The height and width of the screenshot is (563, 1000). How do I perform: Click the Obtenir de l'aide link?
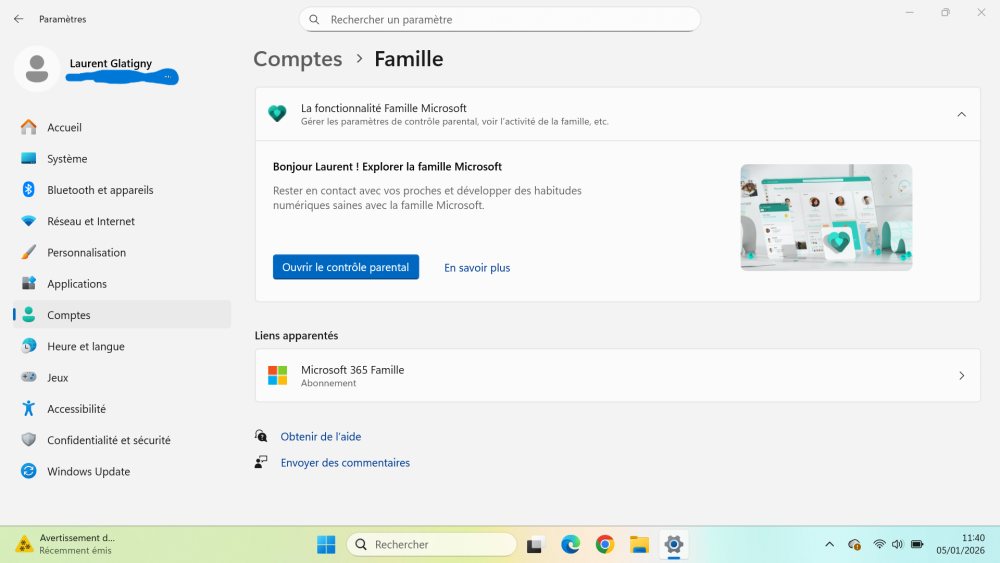pos(320,437)
